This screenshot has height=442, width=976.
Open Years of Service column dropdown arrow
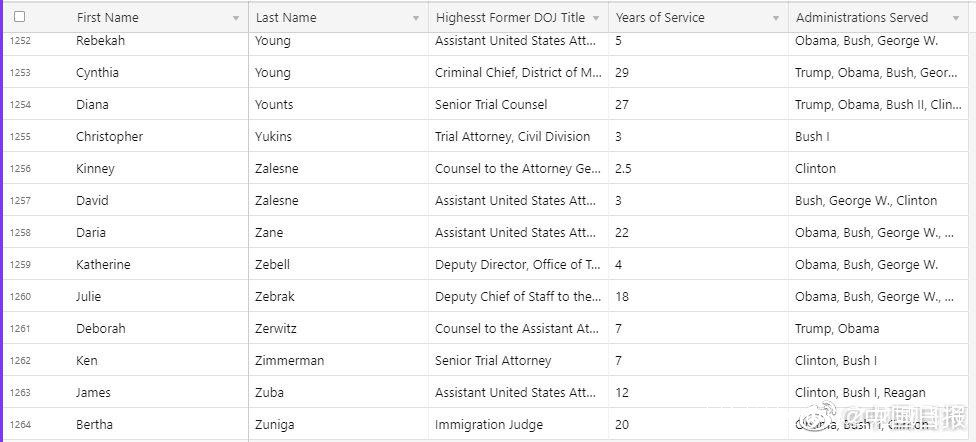click(x=776, y=18)
